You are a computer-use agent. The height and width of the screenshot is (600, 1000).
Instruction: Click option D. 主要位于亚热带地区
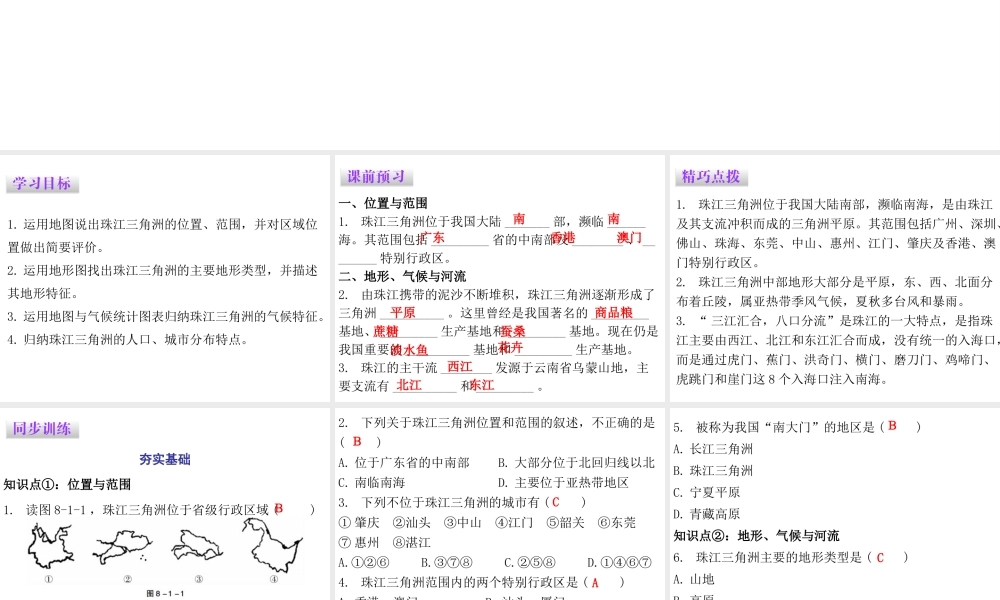563,483
